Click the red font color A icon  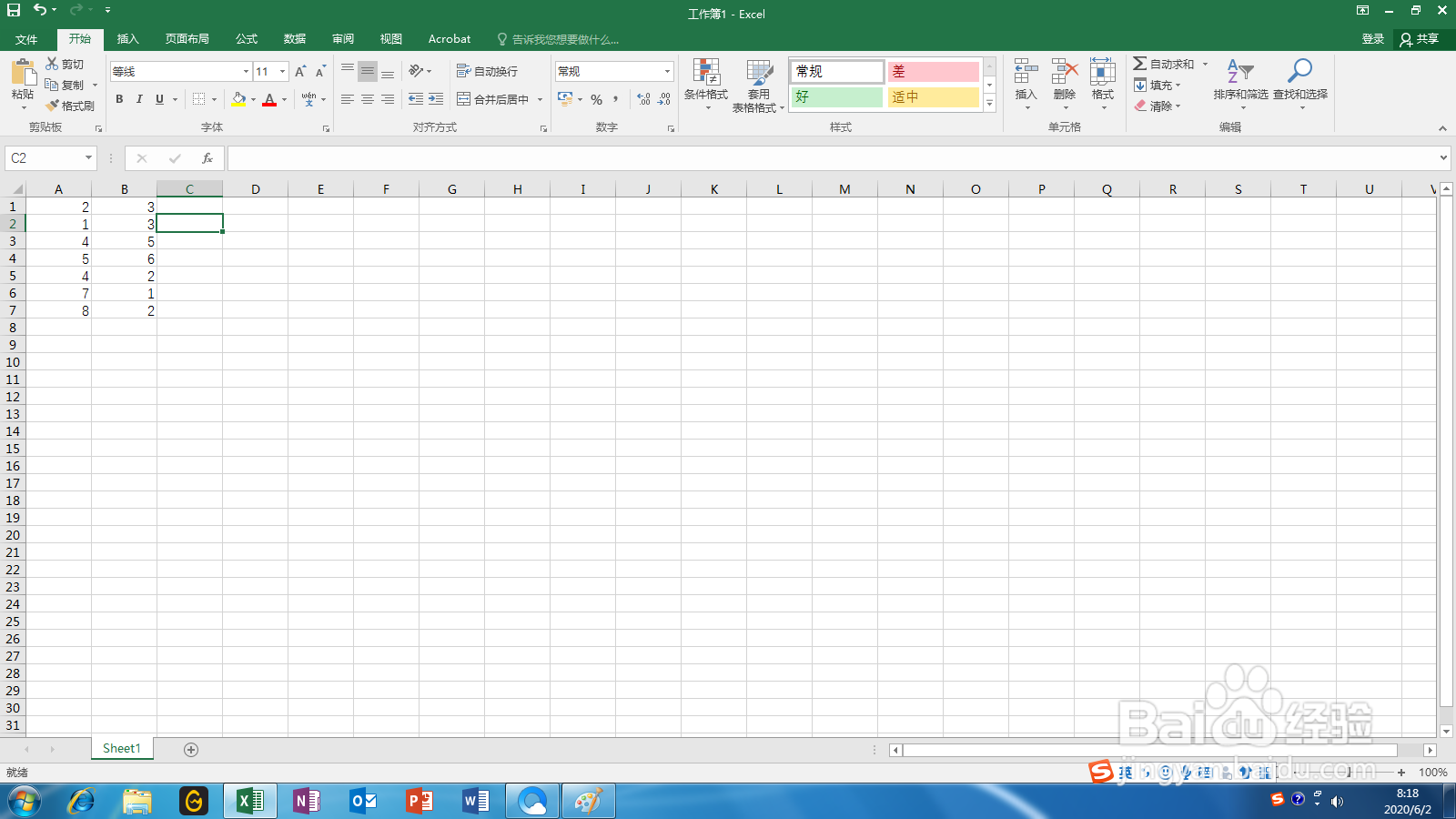point(269,99)
